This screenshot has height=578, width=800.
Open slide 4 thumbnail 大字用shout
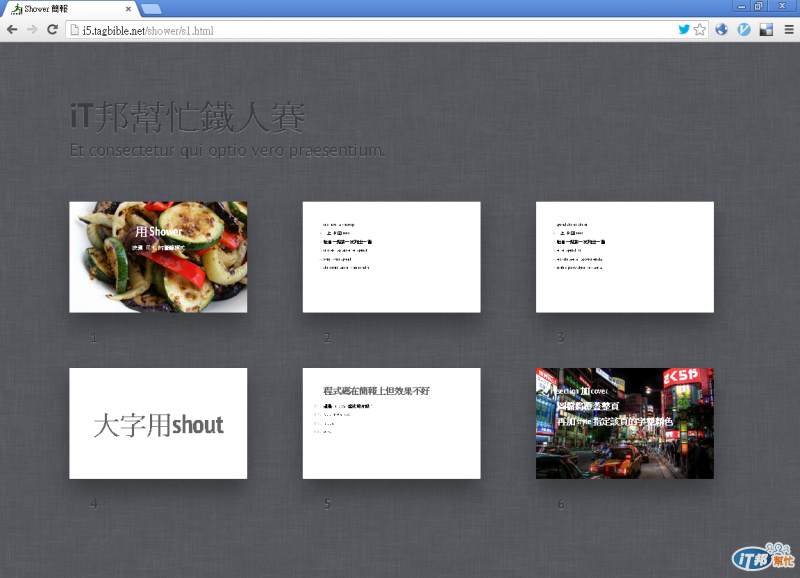158,423
